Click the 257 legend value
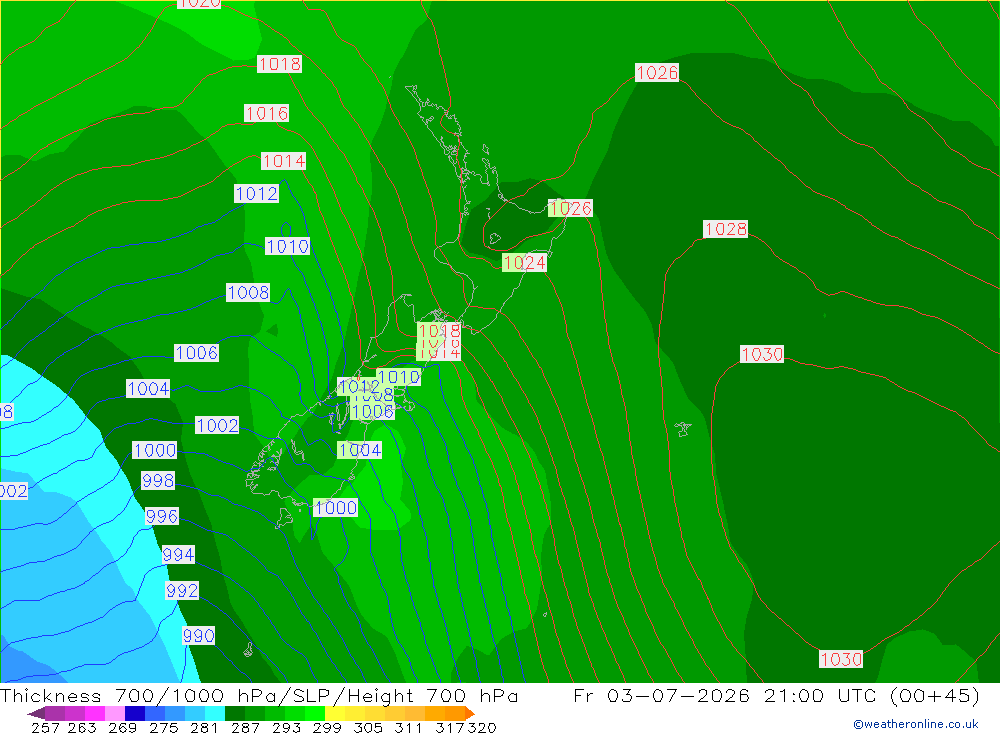Image resolution: width=1000 pixels, height=733 pixels. click(45, 727)
